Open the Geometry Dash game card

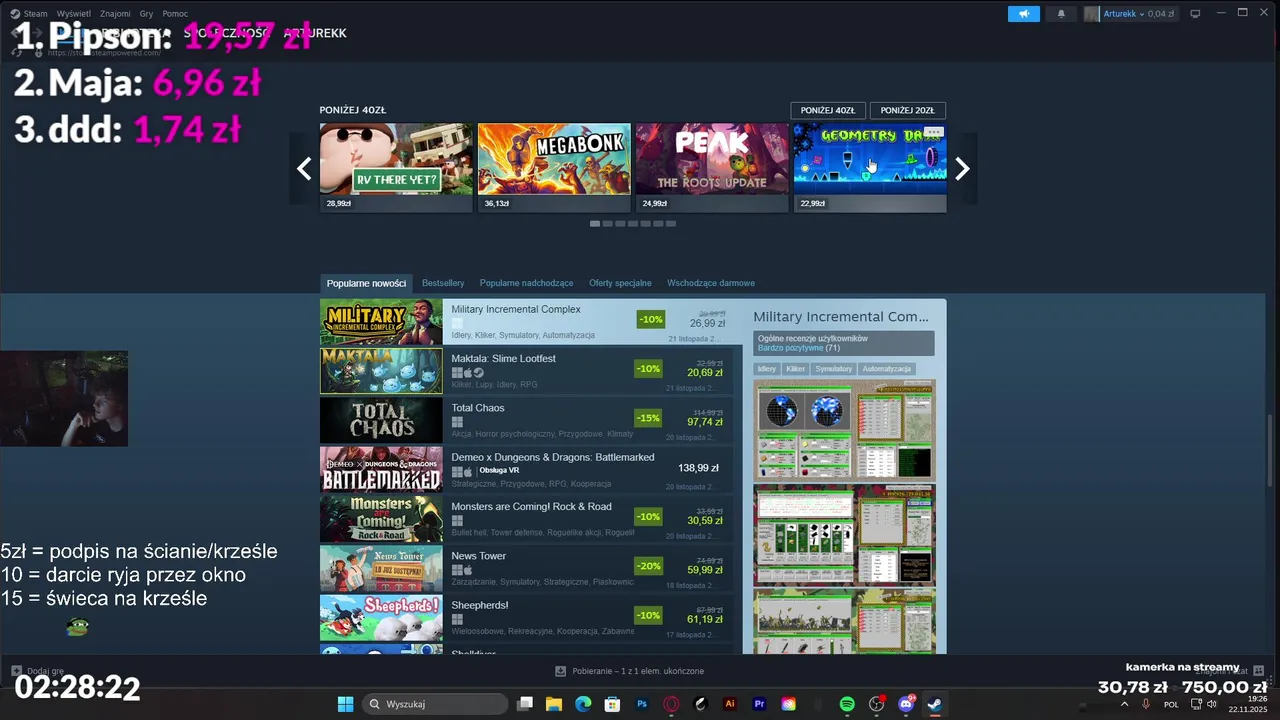[x=870, y=168]
